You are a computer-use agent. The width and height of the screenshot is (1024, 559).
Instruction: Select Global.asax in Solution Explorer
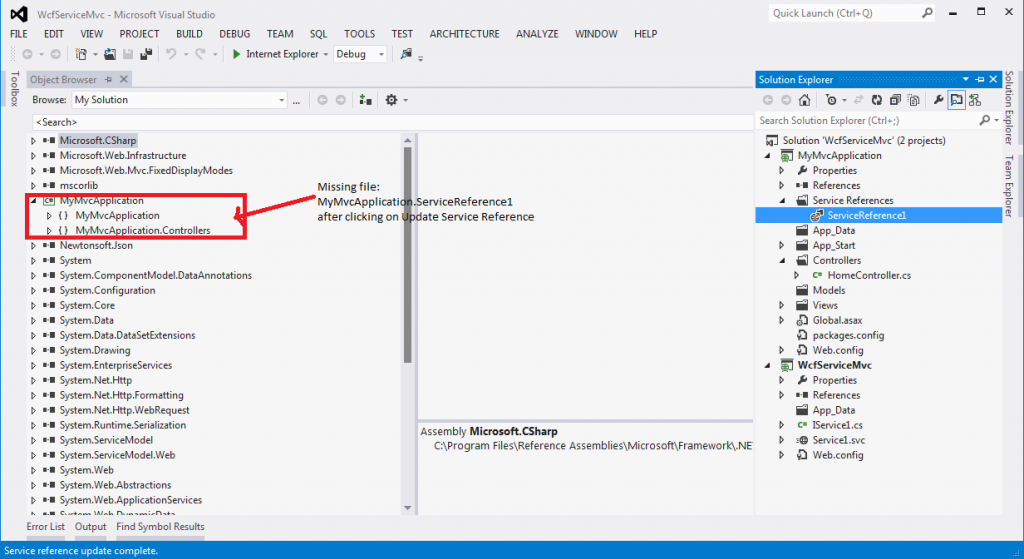[x=837, y=321]
